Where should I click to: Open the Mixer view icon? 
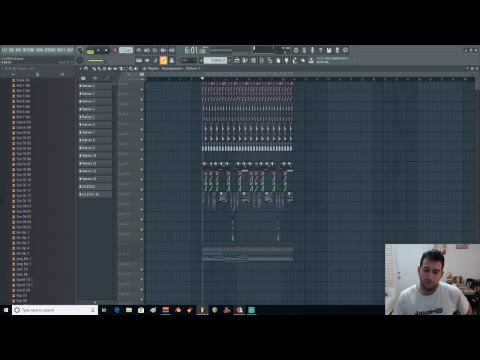point(262,60)
